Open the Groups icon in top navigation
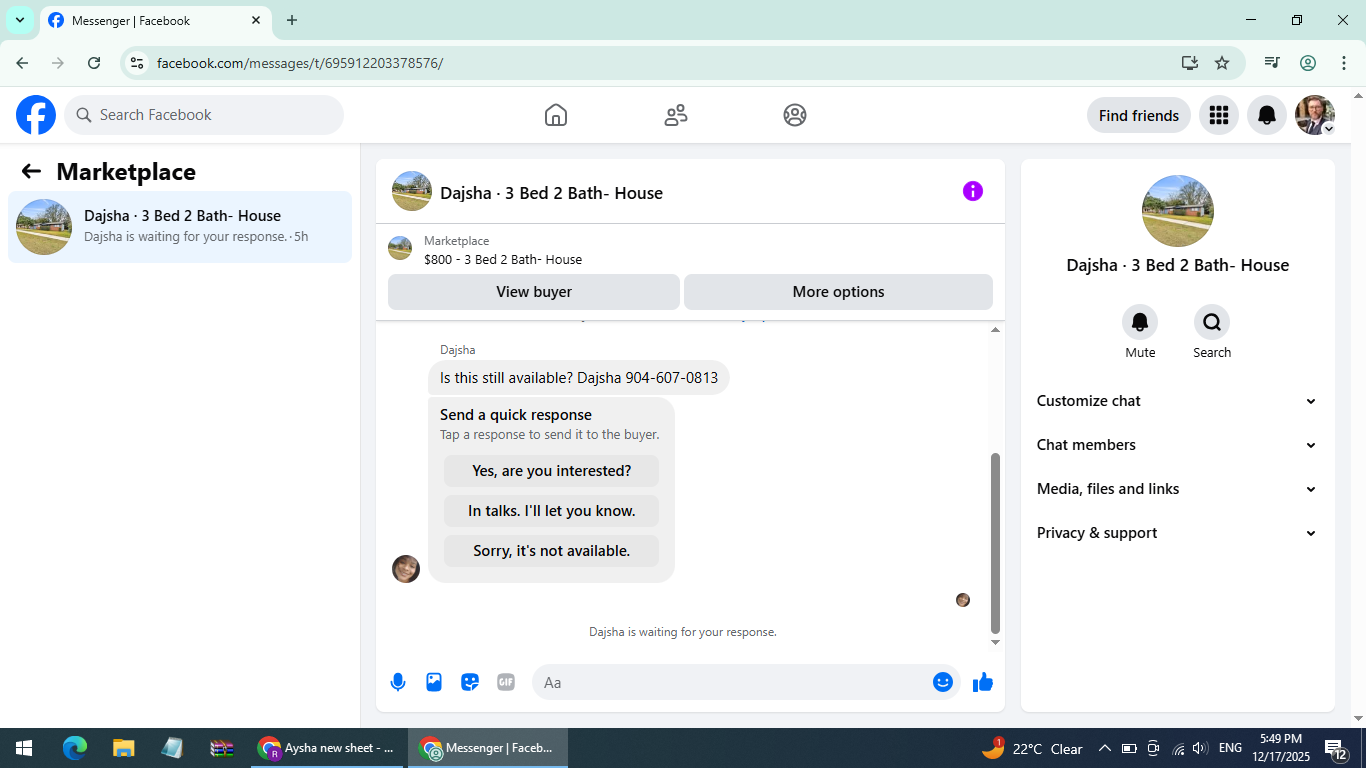The image size is (1366, 768). click(795, 115)
